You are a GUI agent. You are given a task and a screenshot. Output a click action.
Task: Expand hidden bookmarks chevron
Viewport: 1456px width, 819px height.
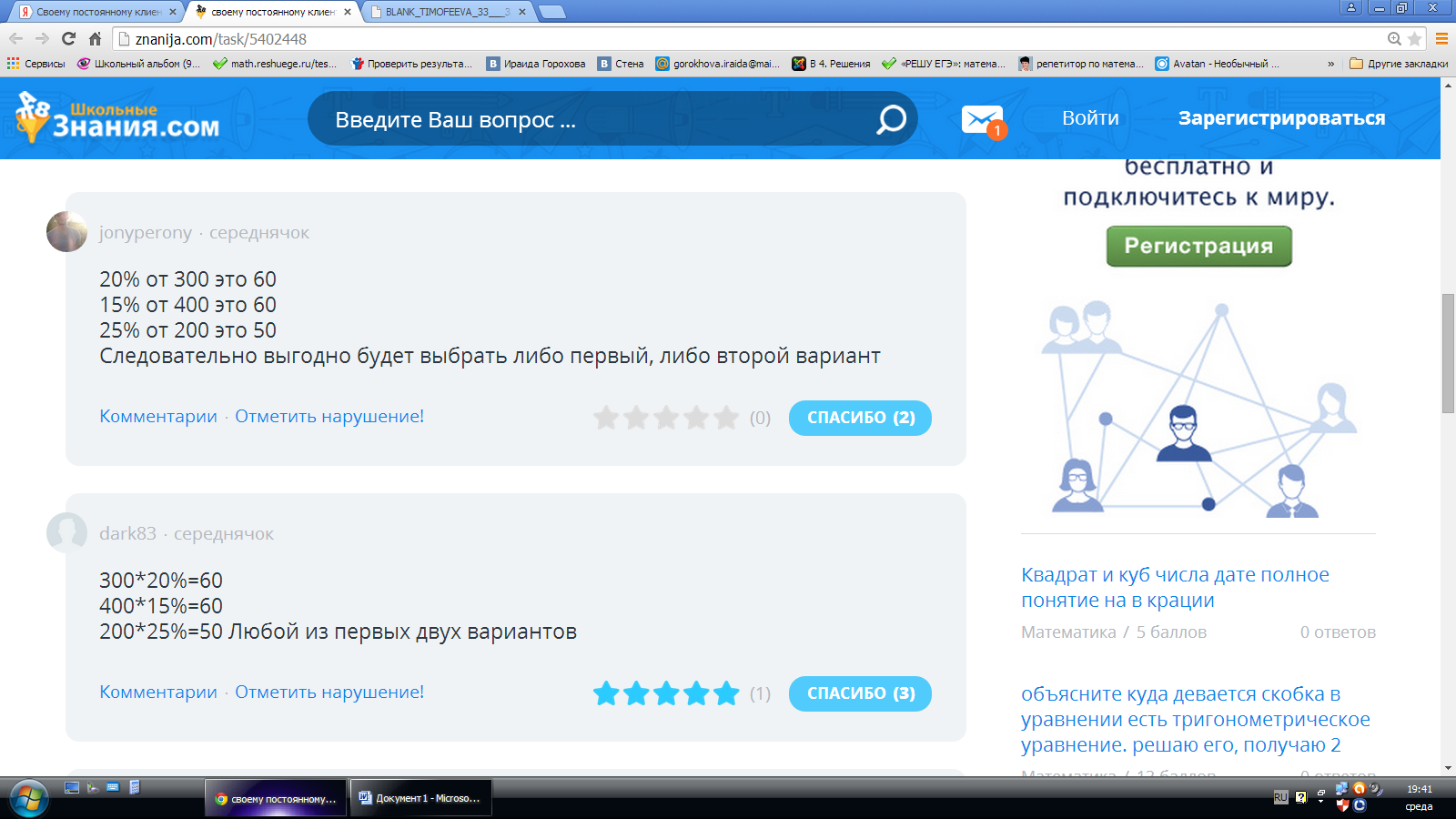click(x=1331, y=64)
